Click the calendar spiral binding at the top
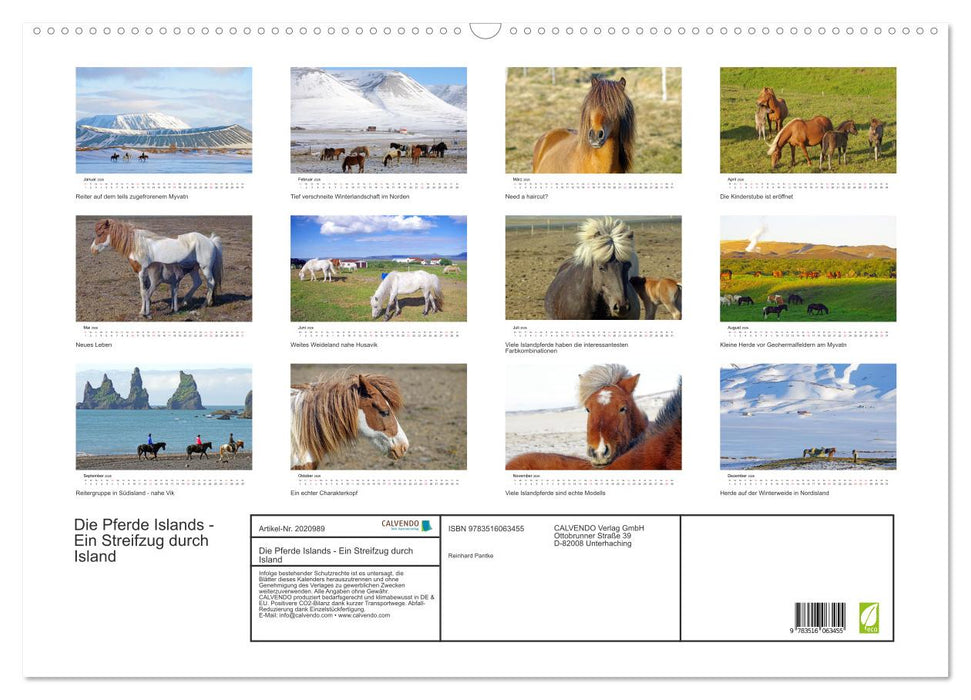 click(x=485, y=30)
